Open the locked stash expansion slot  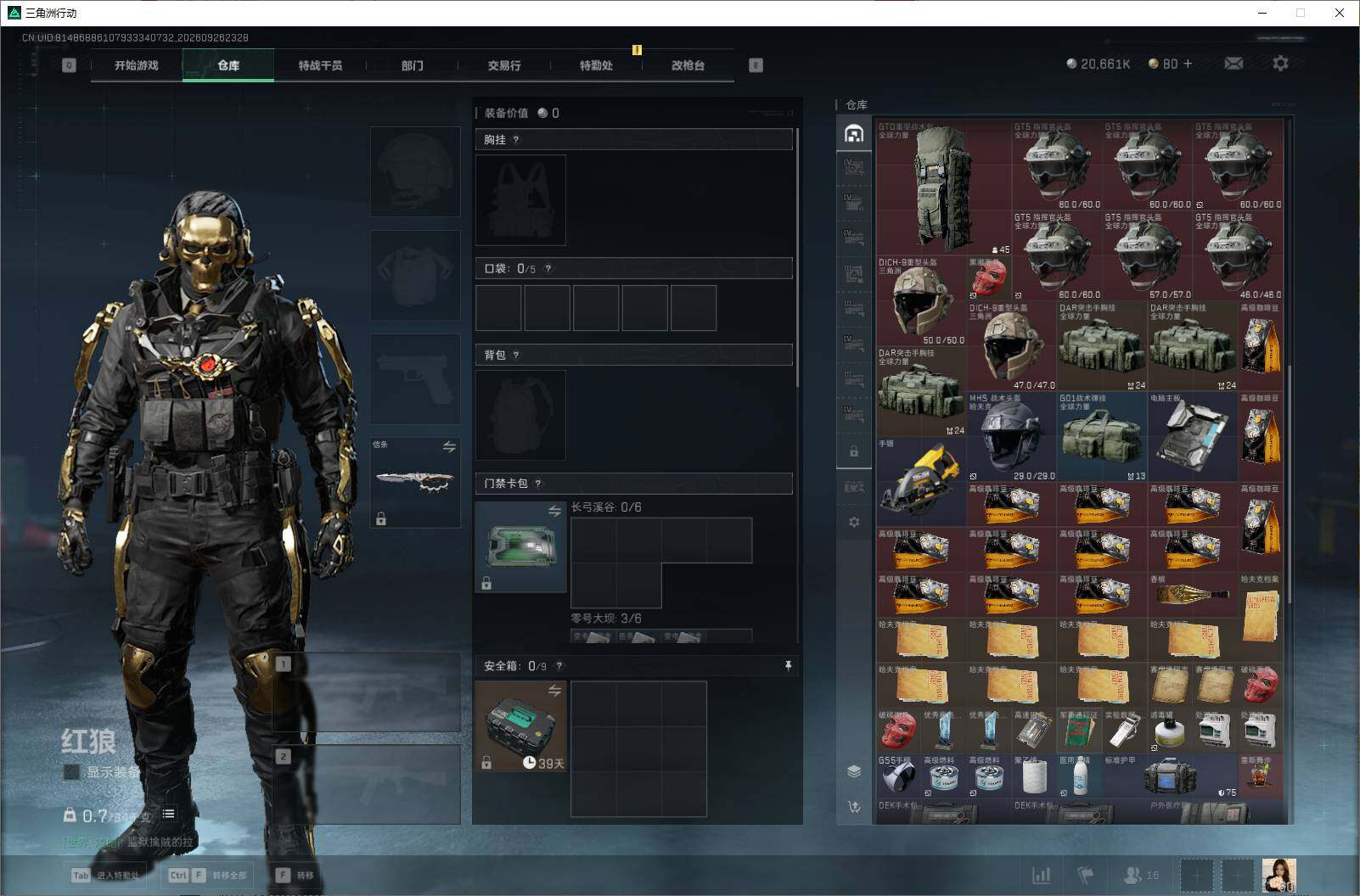(x=854, y=451)
